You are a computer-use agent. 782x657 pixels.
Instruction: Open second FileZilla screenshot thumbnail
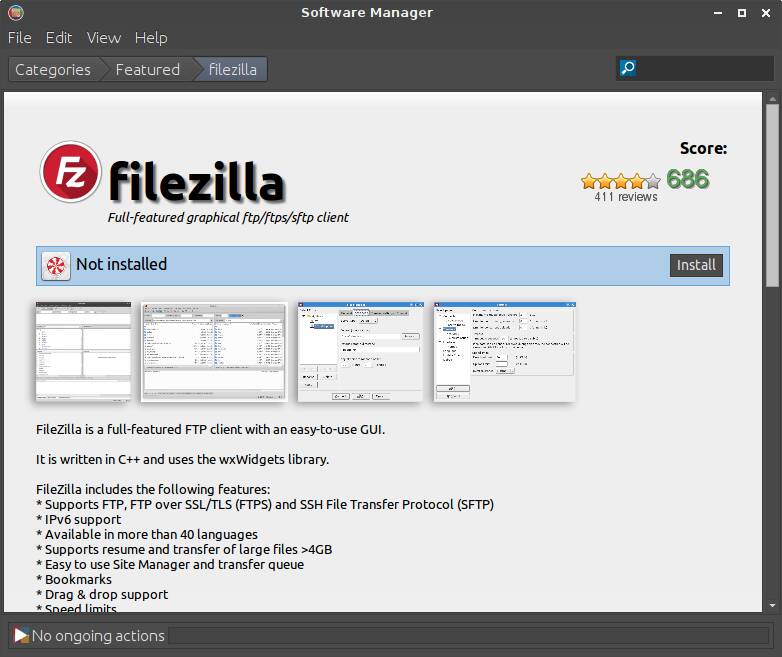(x=214, y=351)
